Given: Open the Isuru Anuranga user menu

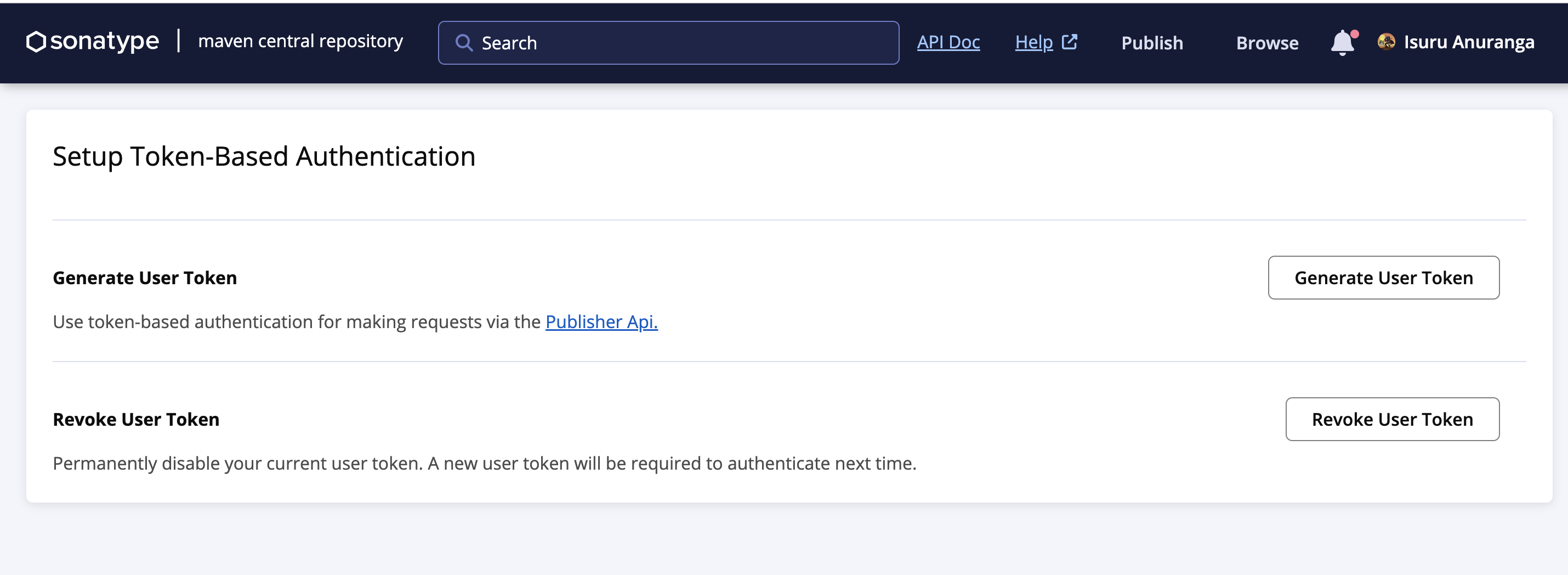Looking at the screenshot, I should tap(1456, 42).
